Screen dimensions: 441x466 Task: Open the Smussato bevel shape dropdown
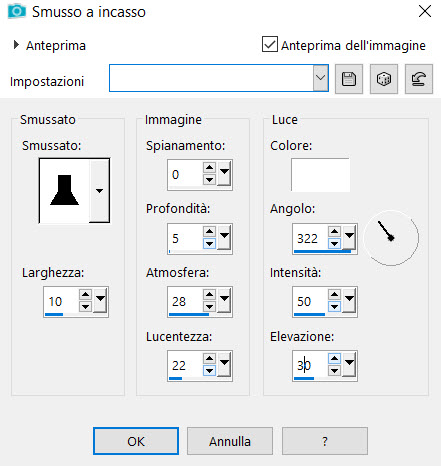(99, 191)
